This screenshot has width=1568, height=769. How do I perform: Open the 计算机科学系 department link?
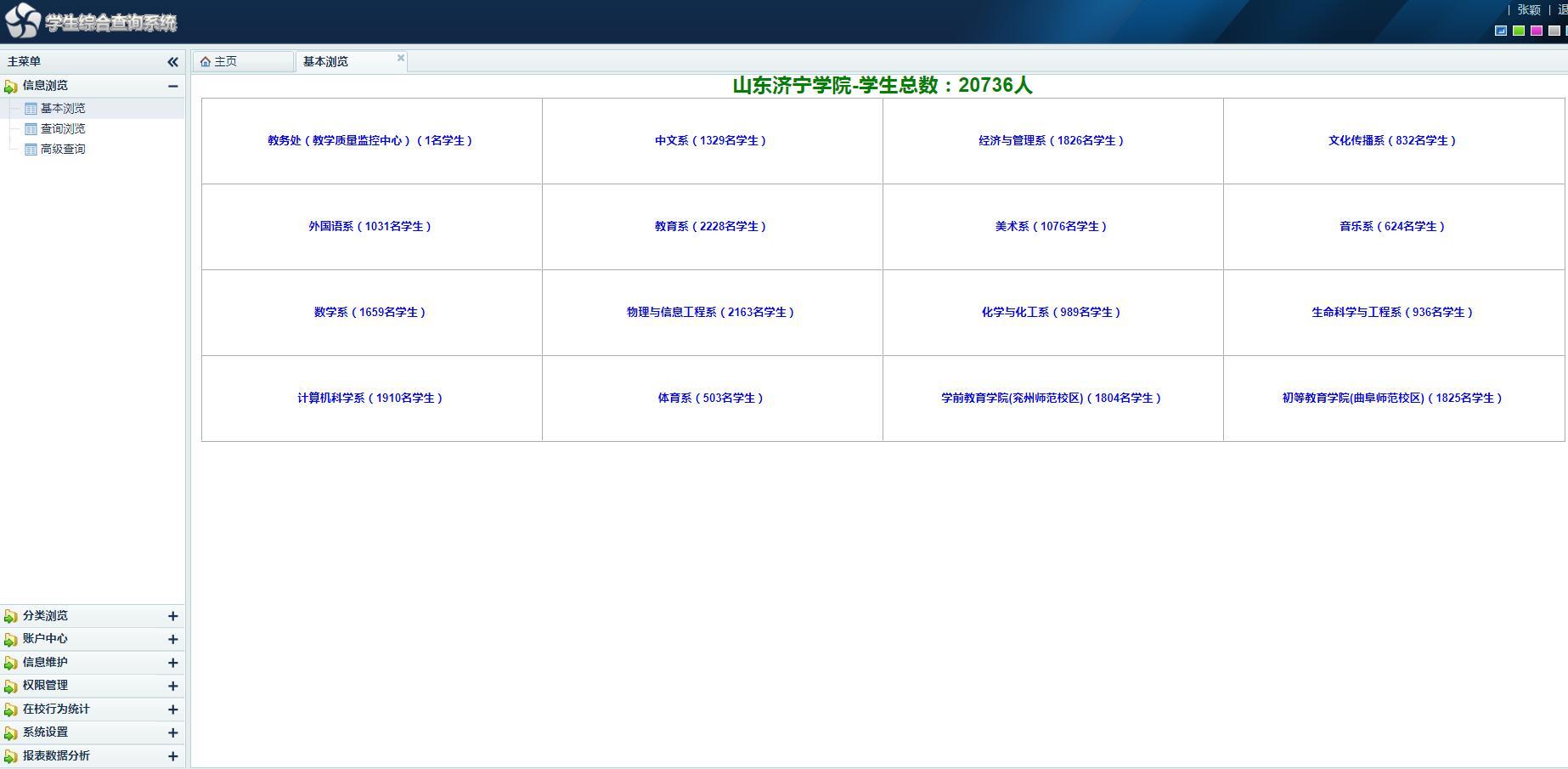point(370,399)
